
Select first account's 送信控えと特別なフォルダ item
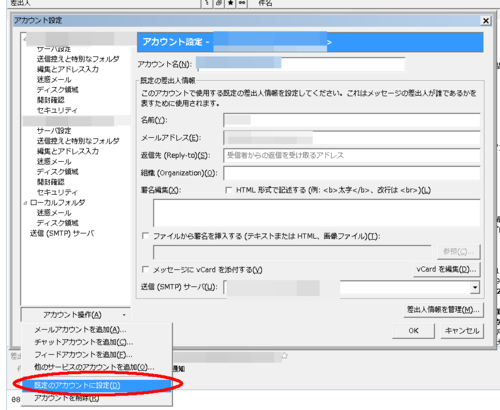[x=78, y=59]
